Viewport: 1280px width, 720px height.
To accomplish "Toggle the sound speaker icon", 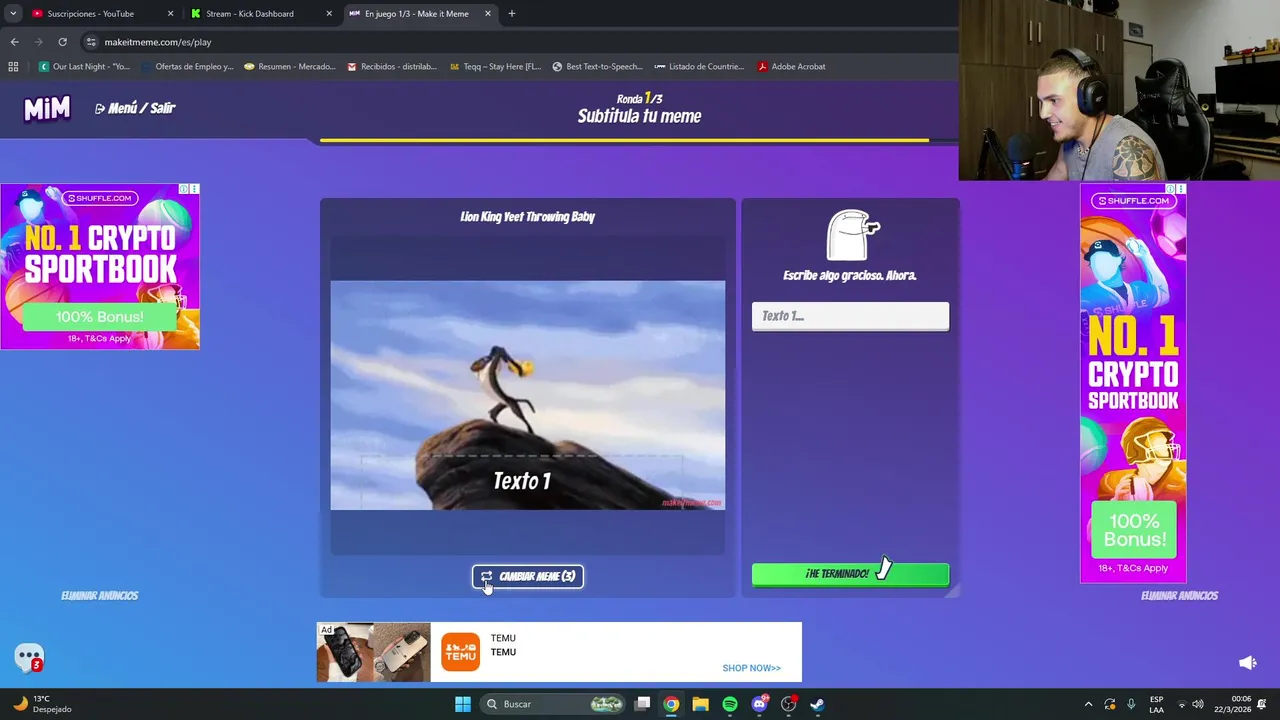I will [1247, 663].
